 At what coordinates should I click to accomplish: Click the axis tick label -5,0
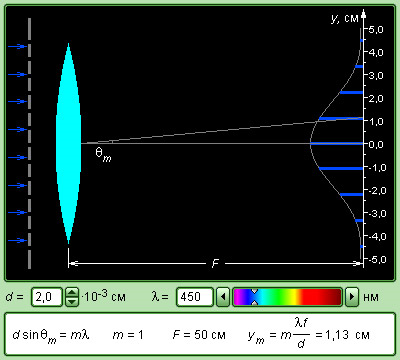[376, 259]
